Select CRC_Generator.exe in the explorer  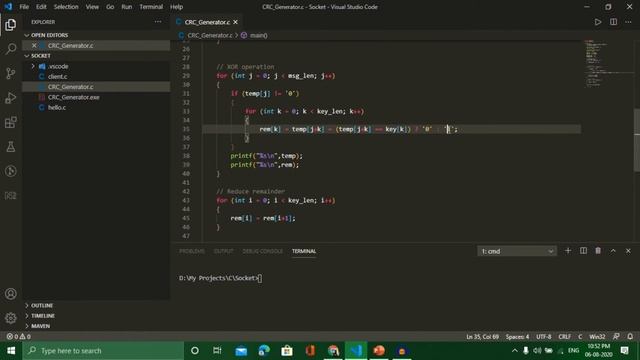(x=96, y=97)
